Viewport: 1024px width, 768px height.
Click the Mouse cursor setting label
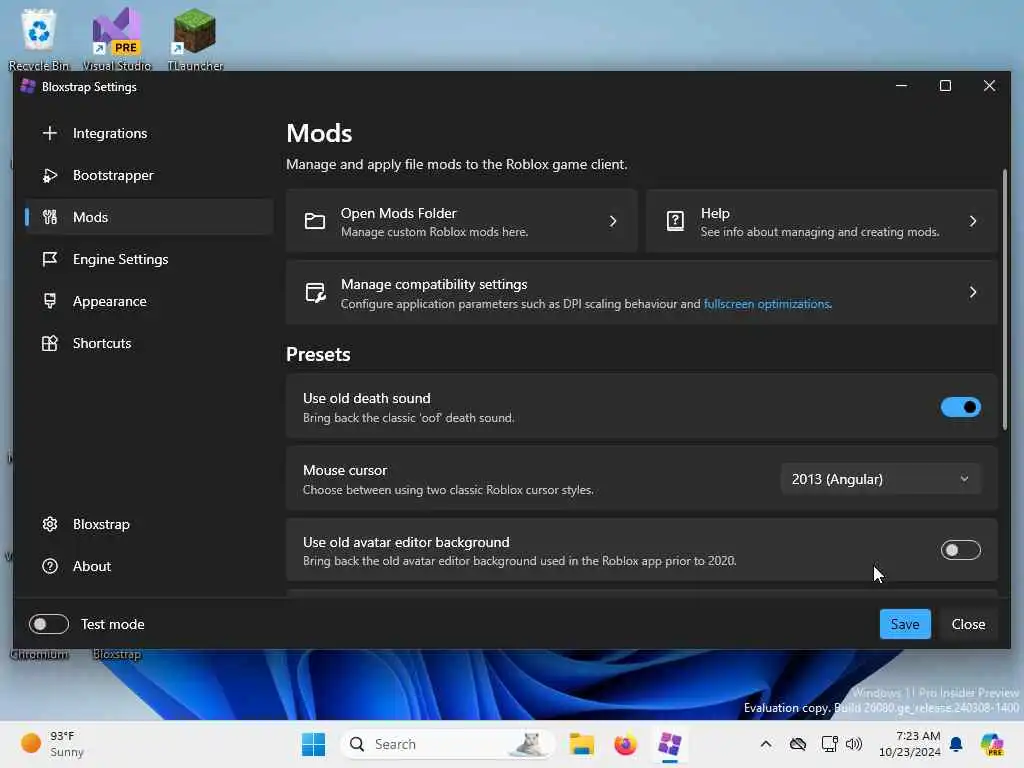point(345,470)
